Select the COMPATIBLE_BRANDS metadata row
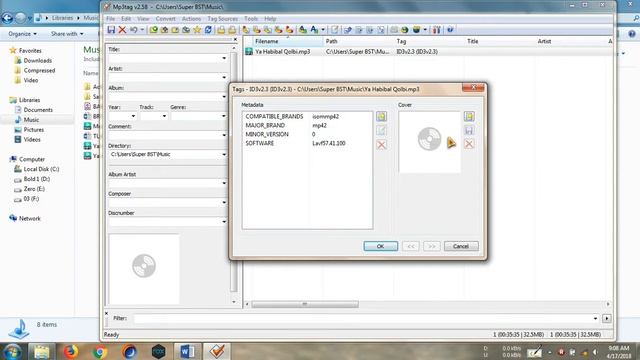Image resolution: width=640 pixels, height=360 pixels. (x=307, y=117)
